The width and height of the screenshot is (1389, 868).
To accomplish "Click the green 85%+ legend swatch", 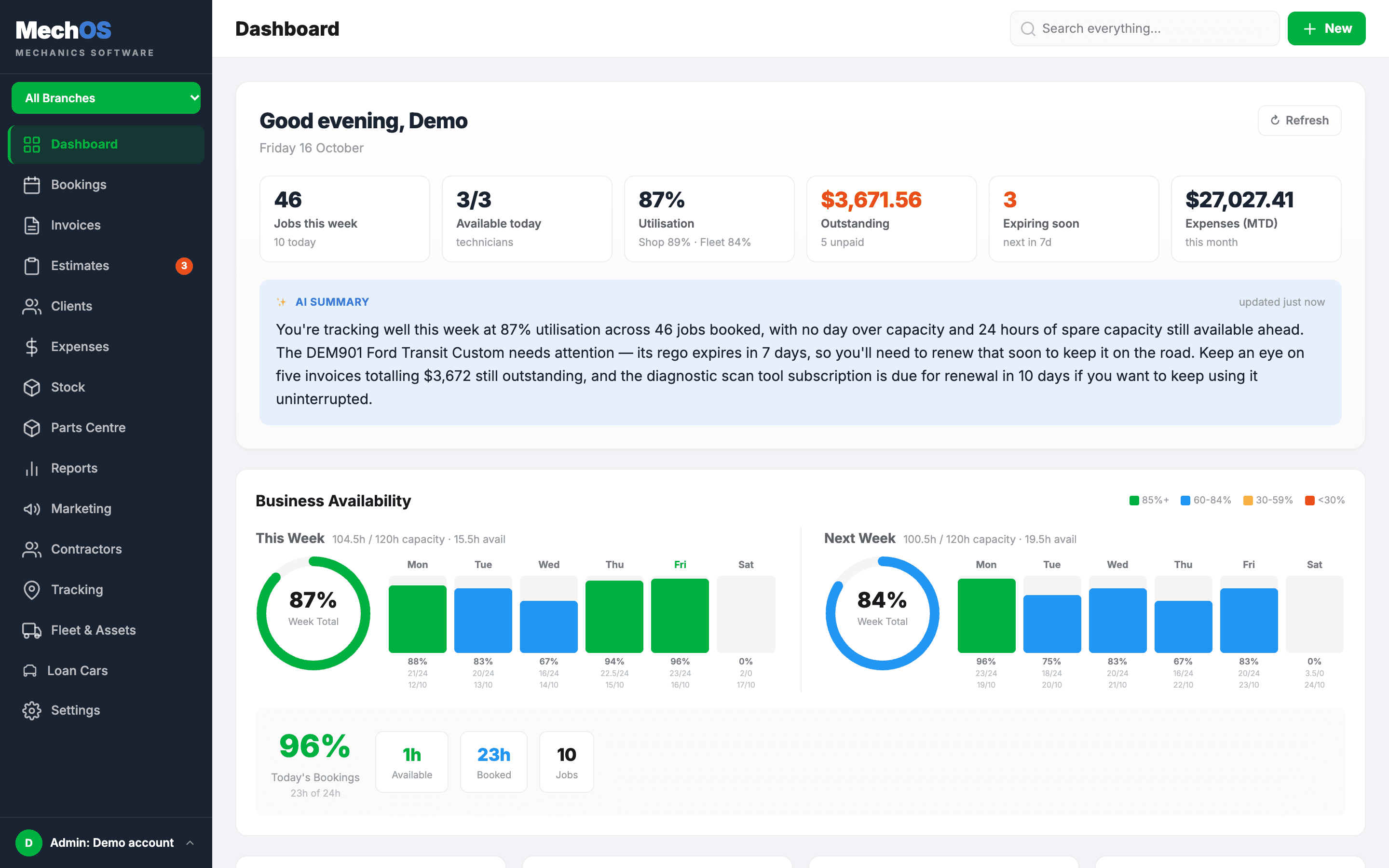I will (1133, 500).
